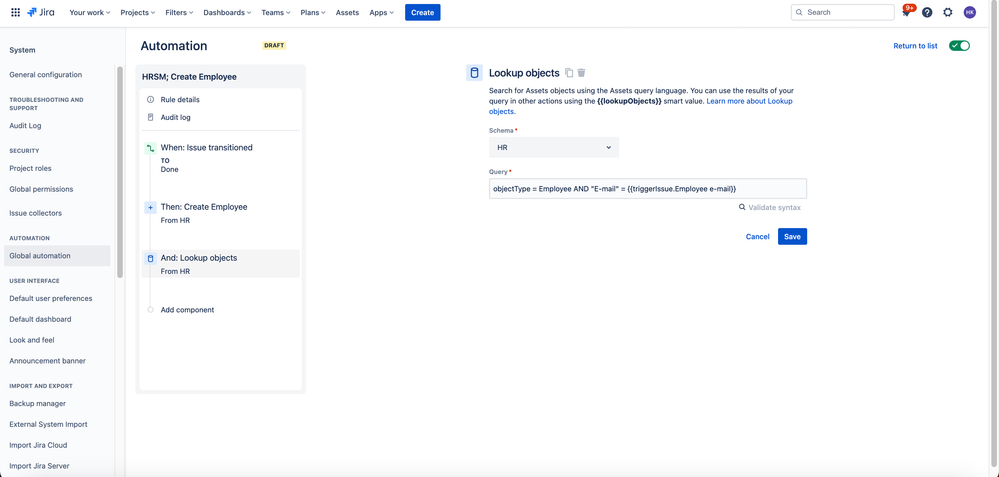Expand the Your work menu
The image size is (999, 477).
click(90, 12)
